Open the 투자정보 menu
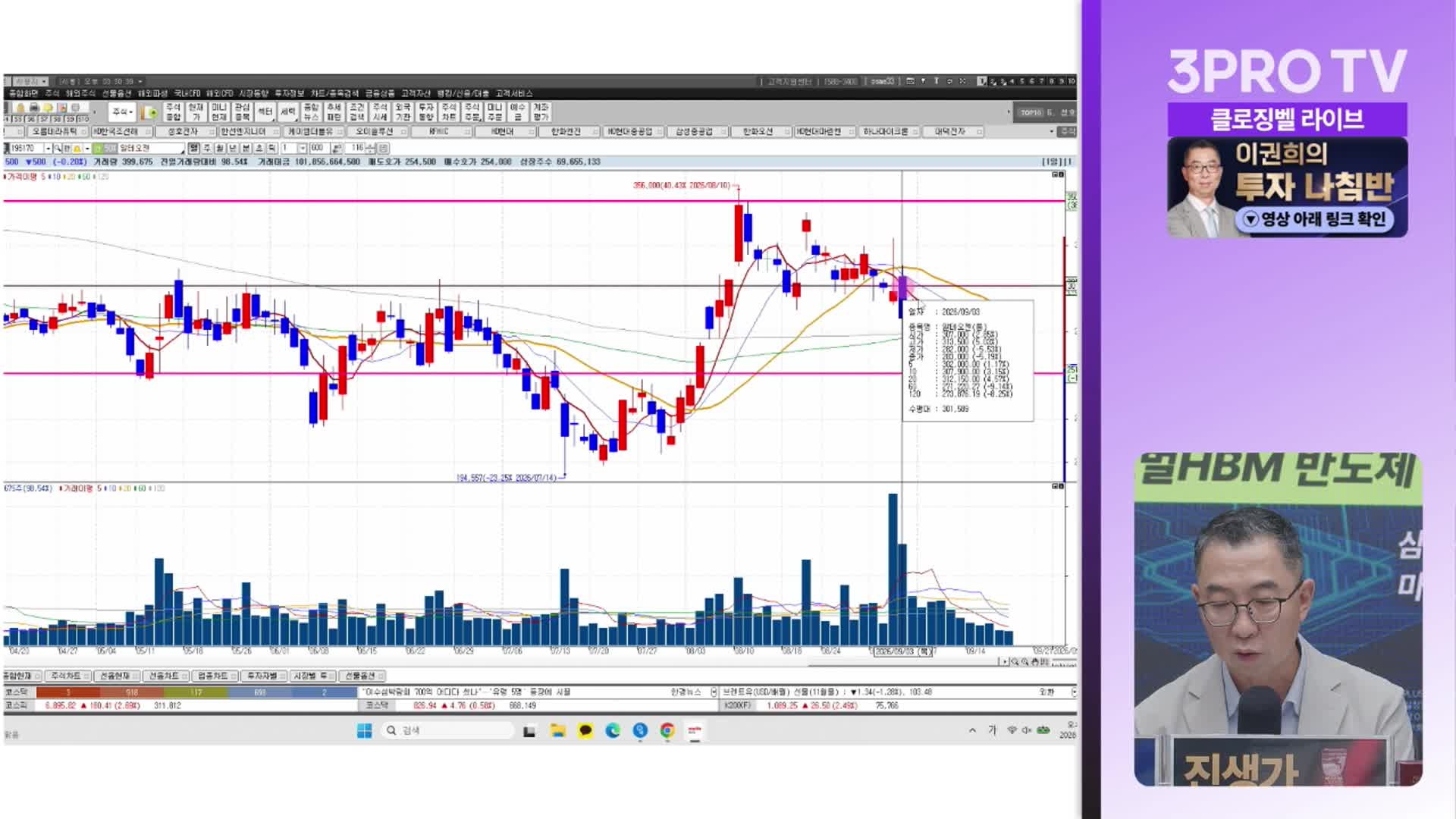 point(289,93)
